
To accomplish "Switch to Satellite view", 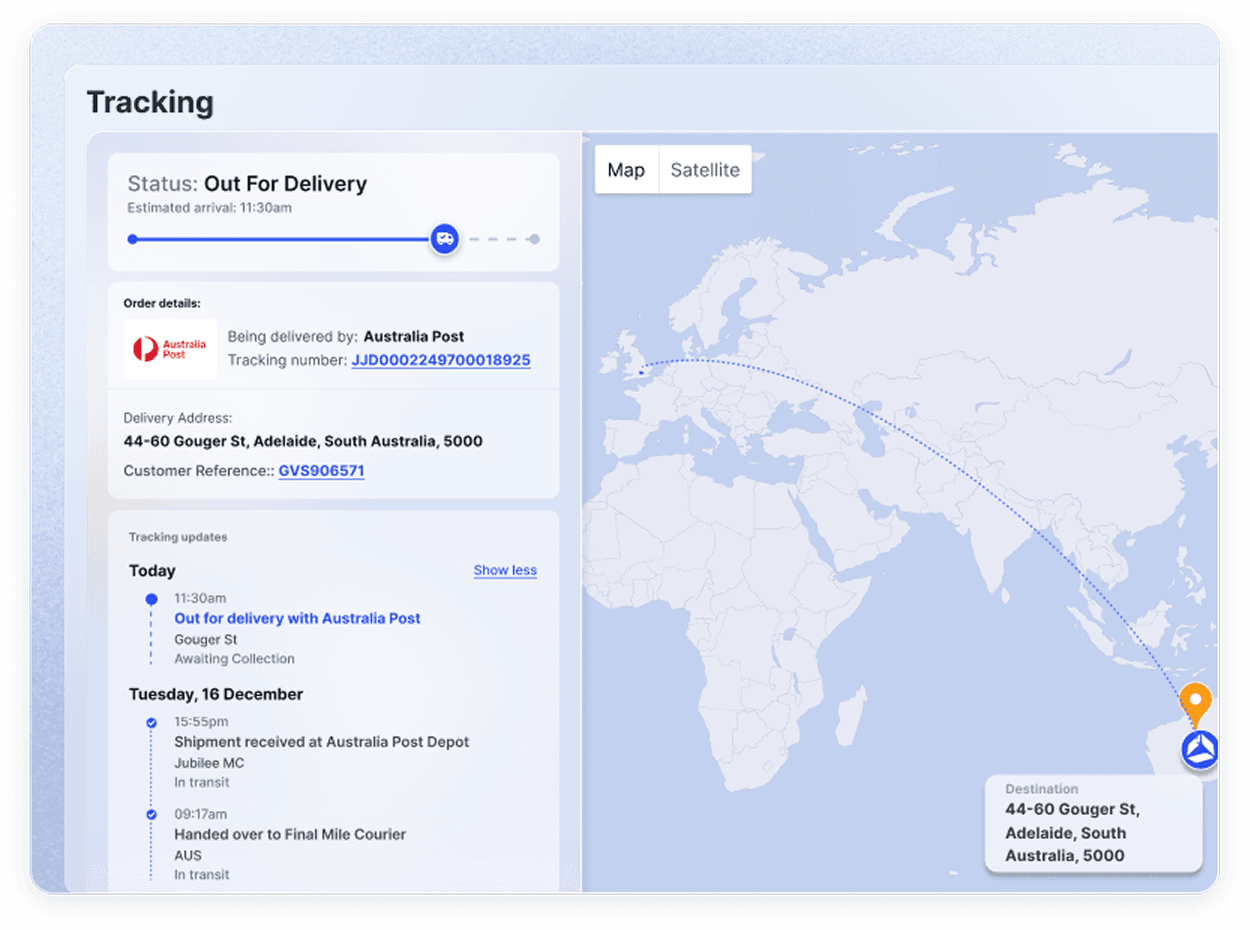I will [x=705, y=170].
